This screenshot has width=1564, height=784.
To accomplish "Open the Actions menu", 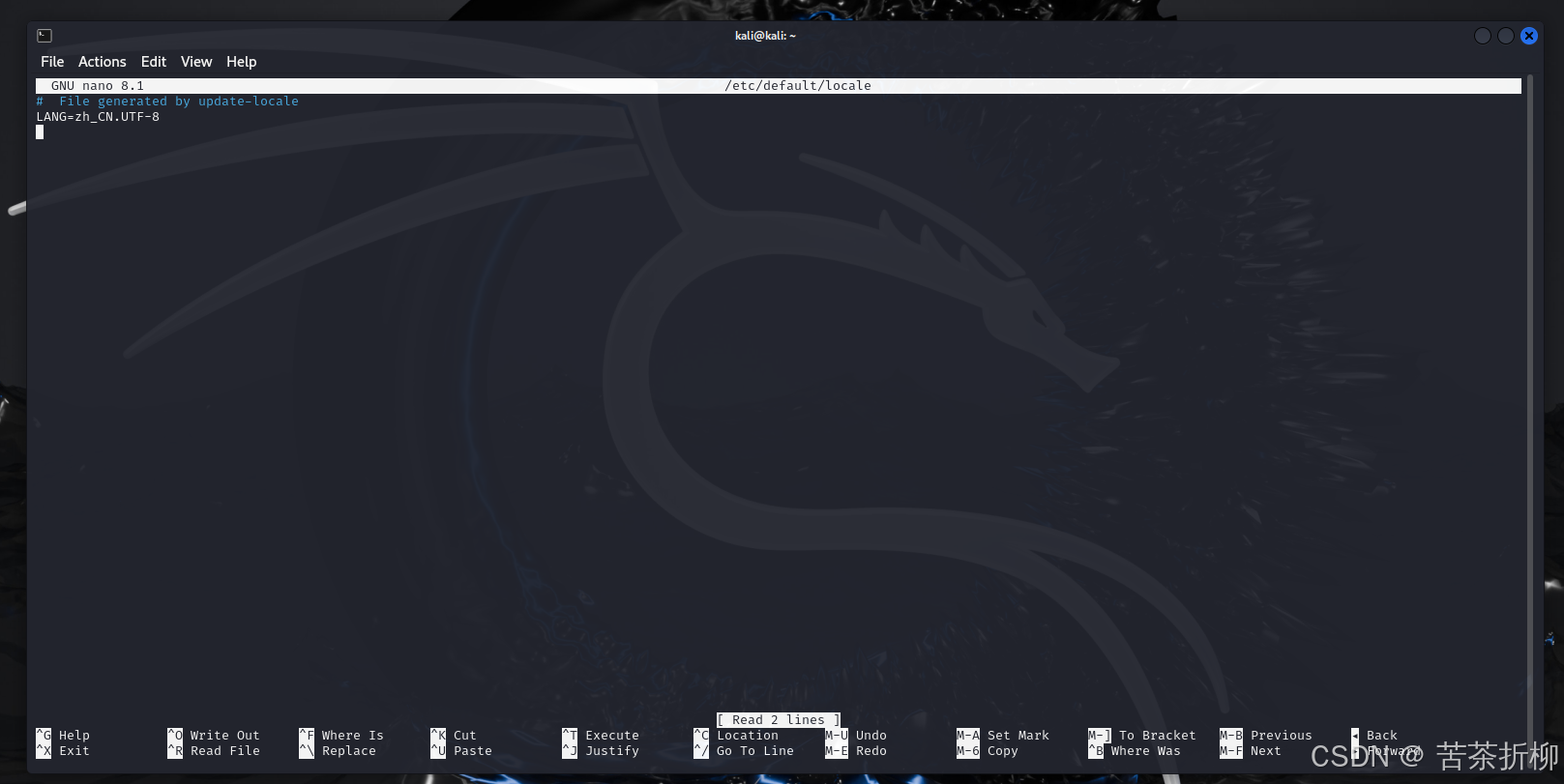I will tap(103, 62).
